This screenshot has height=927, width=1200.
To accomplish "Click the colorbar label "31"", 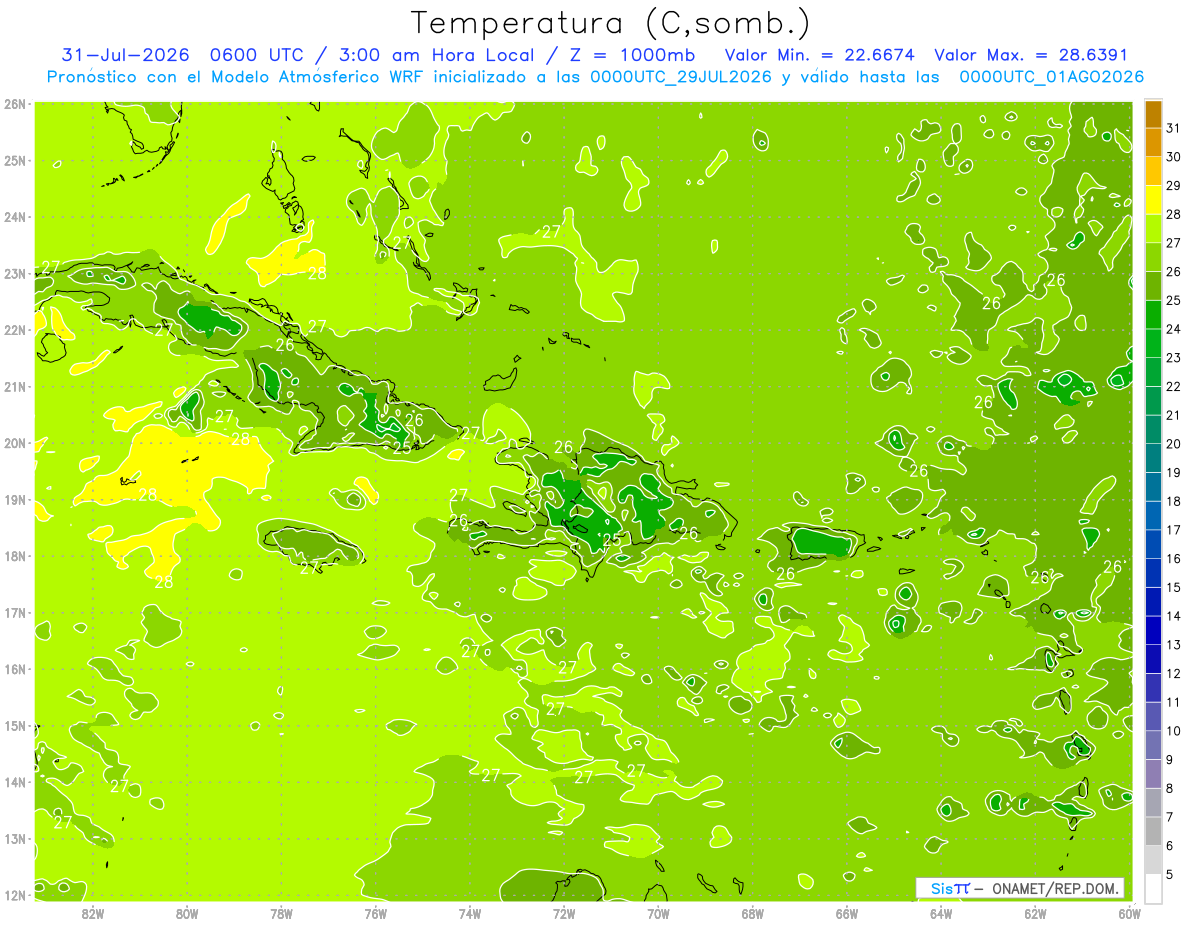I will click(1173, 127).
